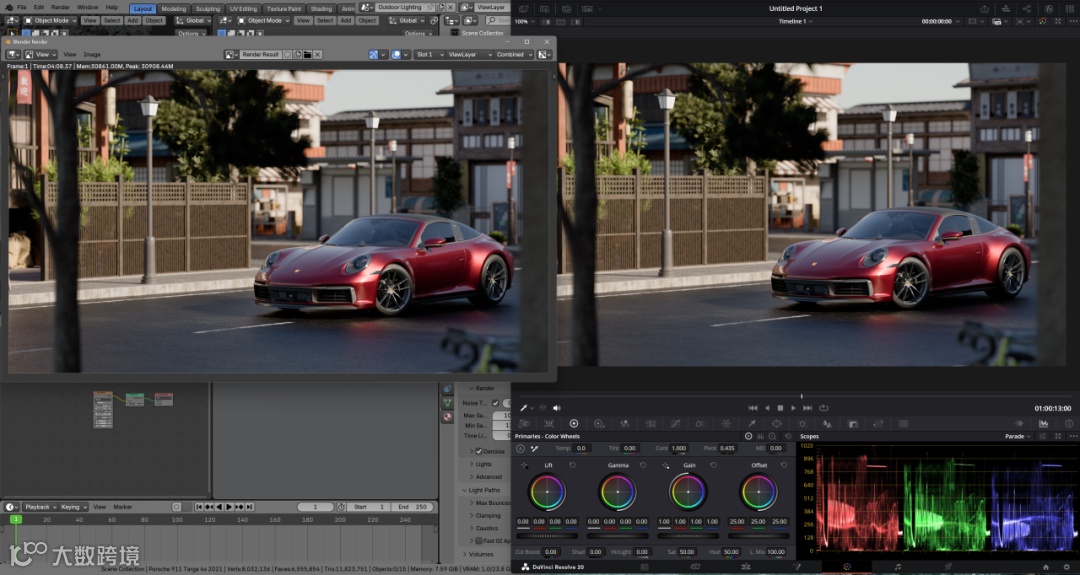Reset the Lift color wheel
Viewport: 1080px width, 575px height.
572,465
